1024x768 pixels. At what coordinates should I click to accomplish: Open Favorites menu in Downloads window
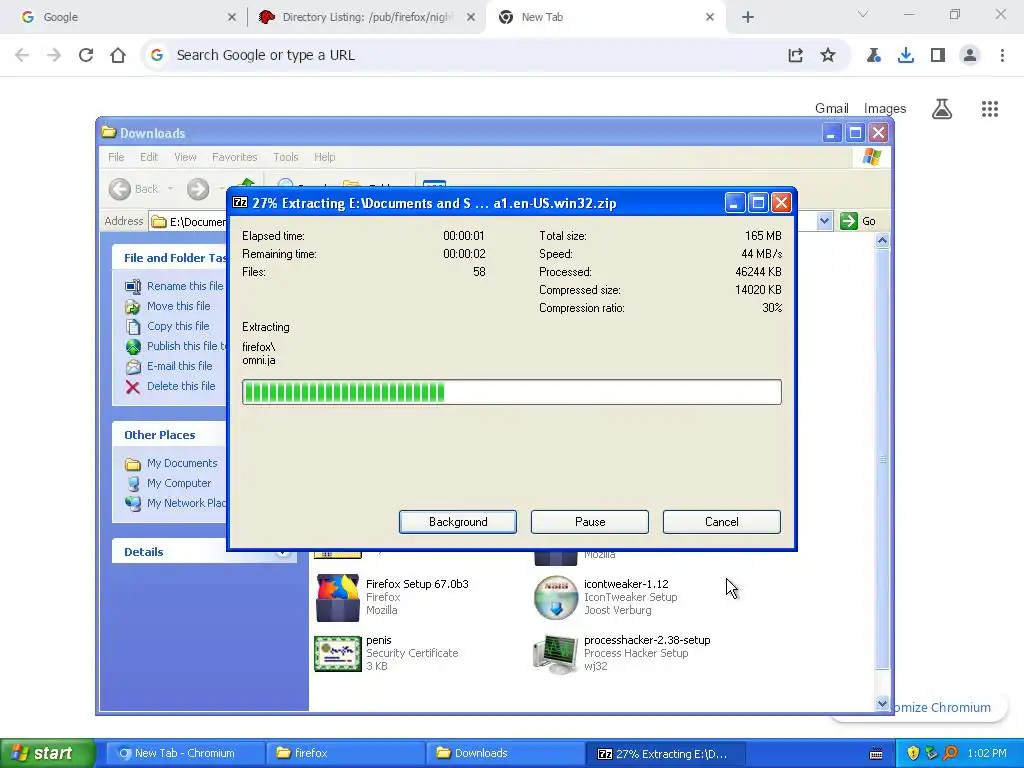pos(234,157)
